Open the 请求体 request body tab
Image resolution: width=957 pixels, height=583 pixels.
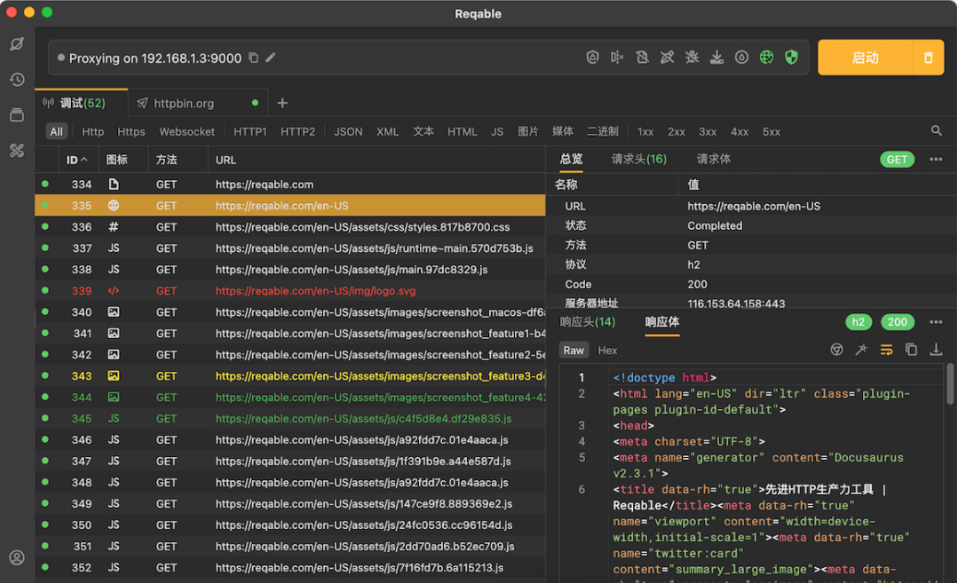coord(713,159)
